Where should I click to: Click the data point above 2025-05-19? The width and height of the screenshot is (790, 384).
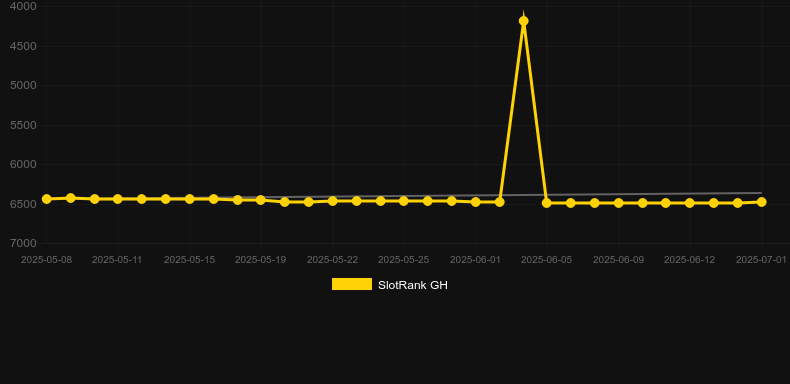pos(260,200)
